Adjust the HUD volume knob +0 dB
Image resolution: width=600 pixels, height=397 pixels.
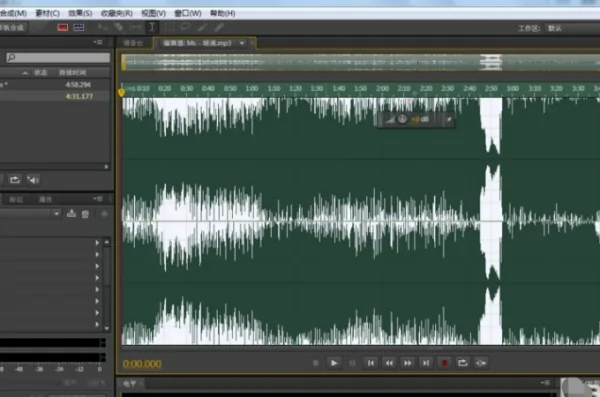402,119
